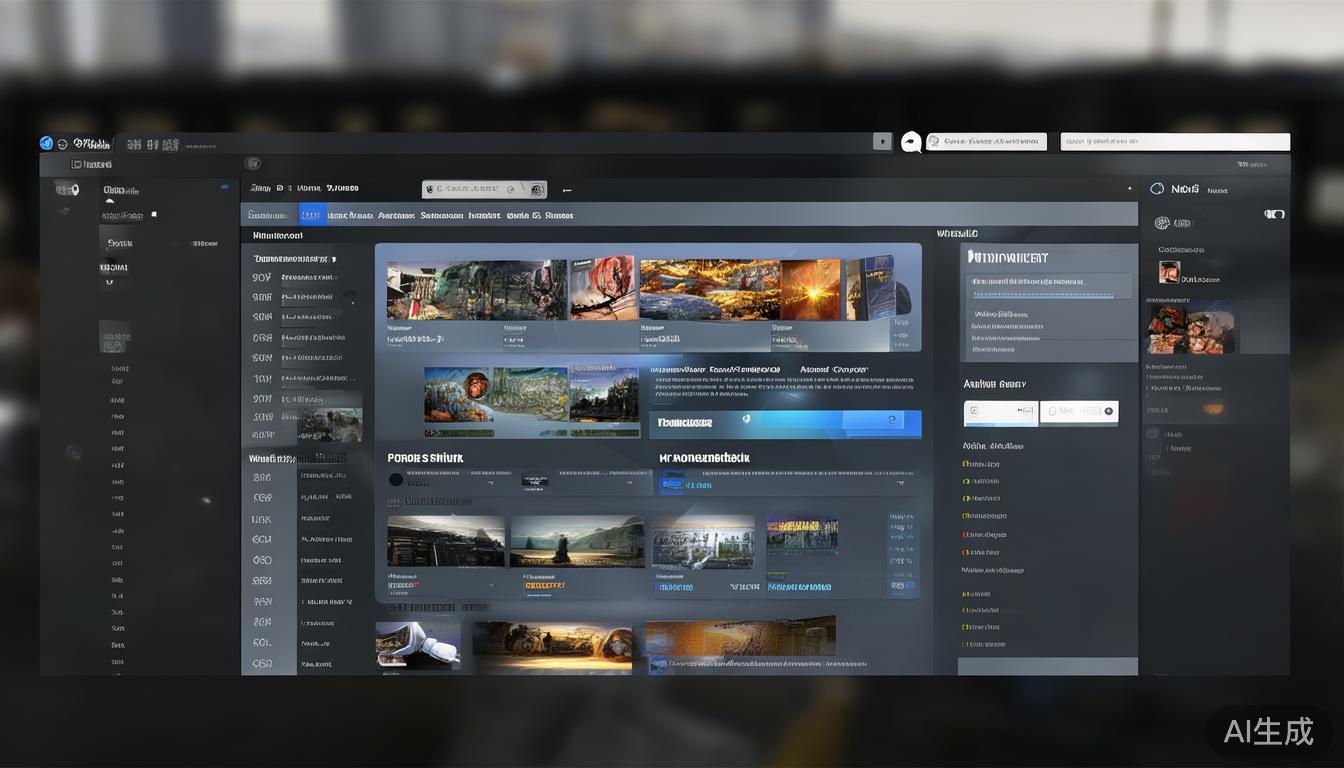
Task: Click the wide blue banner button
Action: [x=785, y=423]
